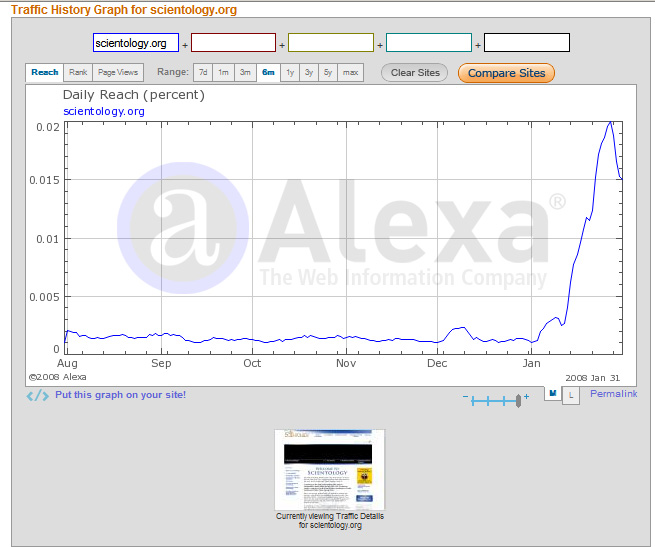Click the 'Currently viewing Traffic Details' caption

pos(330,521)
